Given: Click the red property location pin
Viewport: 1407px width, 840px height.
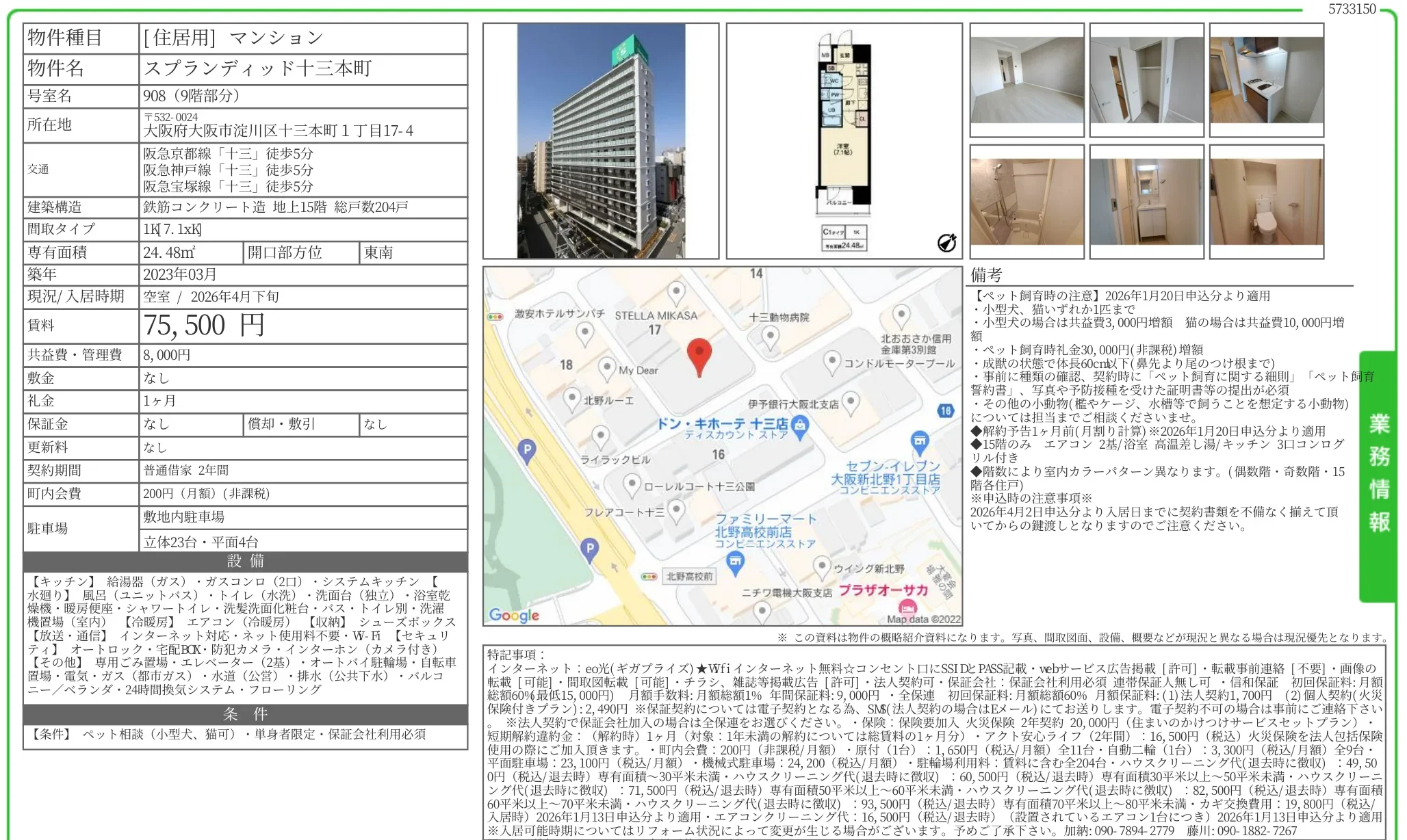Looking at the screenshot, I should point(699,350).
